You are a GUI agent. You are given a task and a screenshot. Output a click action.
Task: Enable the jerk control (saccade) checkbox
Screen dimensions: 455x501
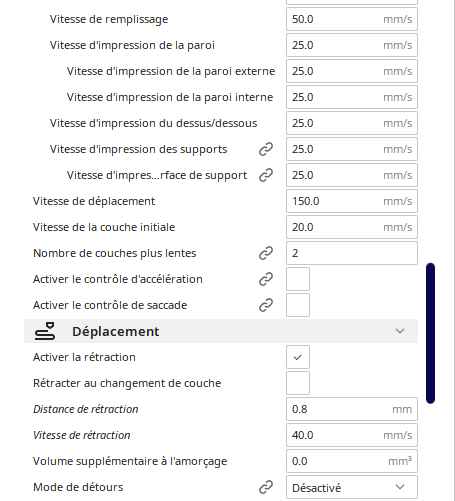point(298,305)
